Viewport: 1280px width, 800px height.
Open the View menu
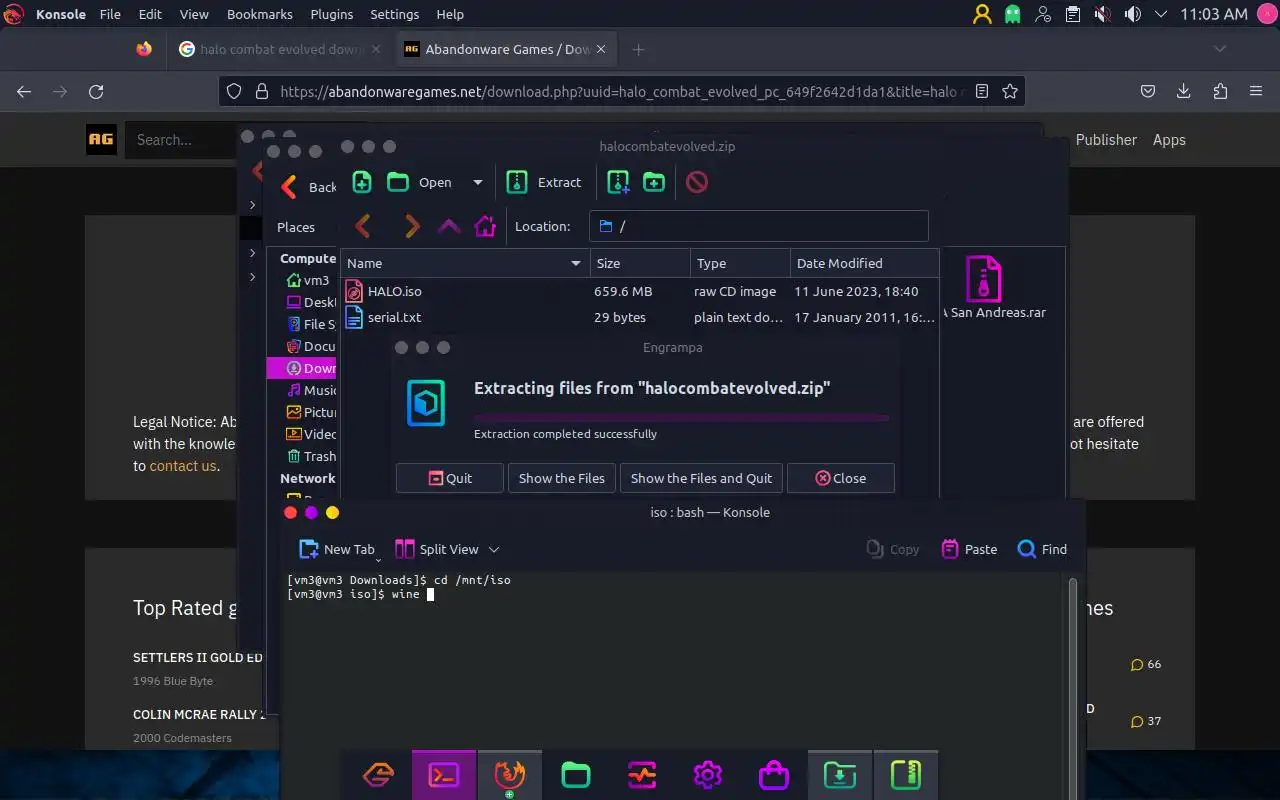pos(194,14)
